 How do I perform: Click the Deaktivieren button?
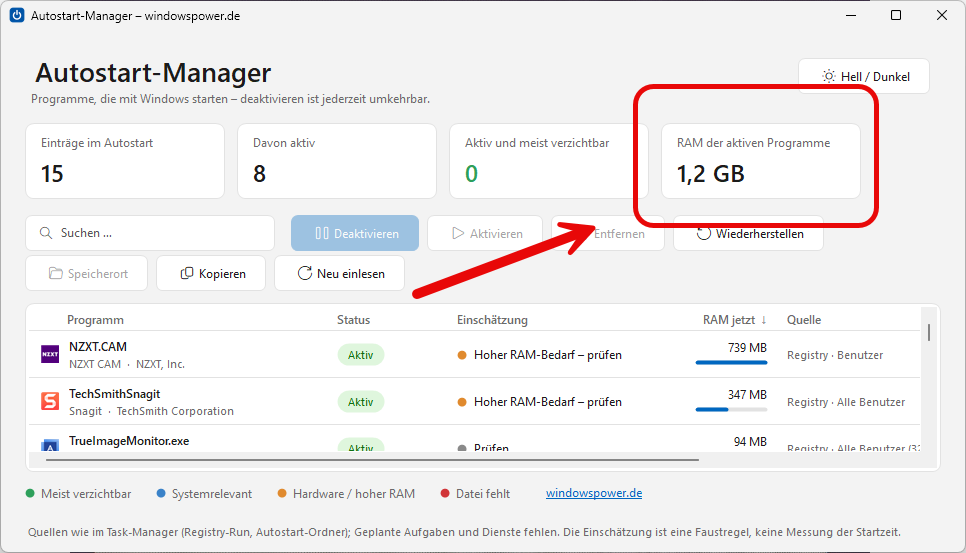(355, 233)
